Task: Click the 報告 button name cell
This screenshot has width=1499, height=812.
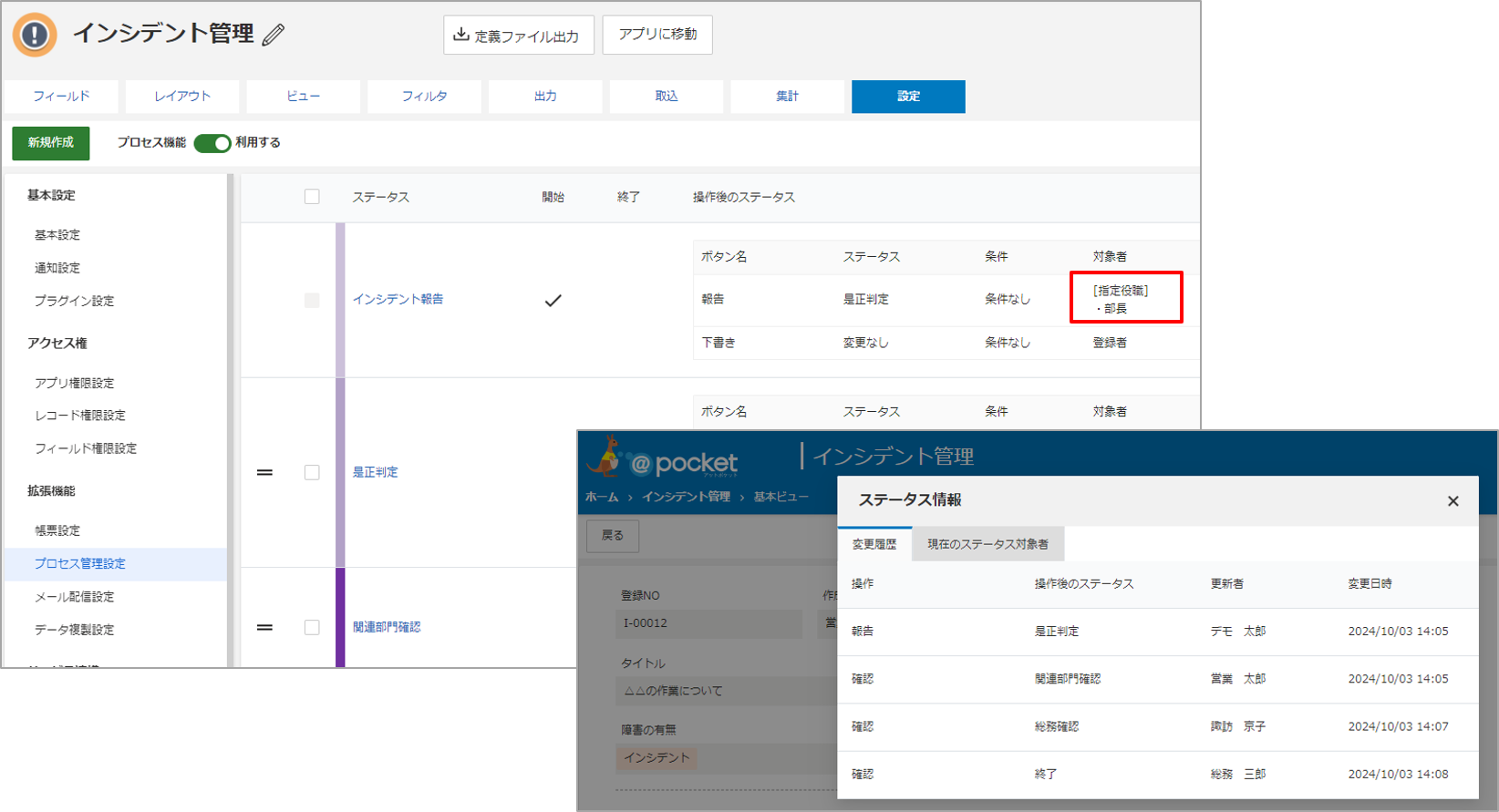Action: 713,299
